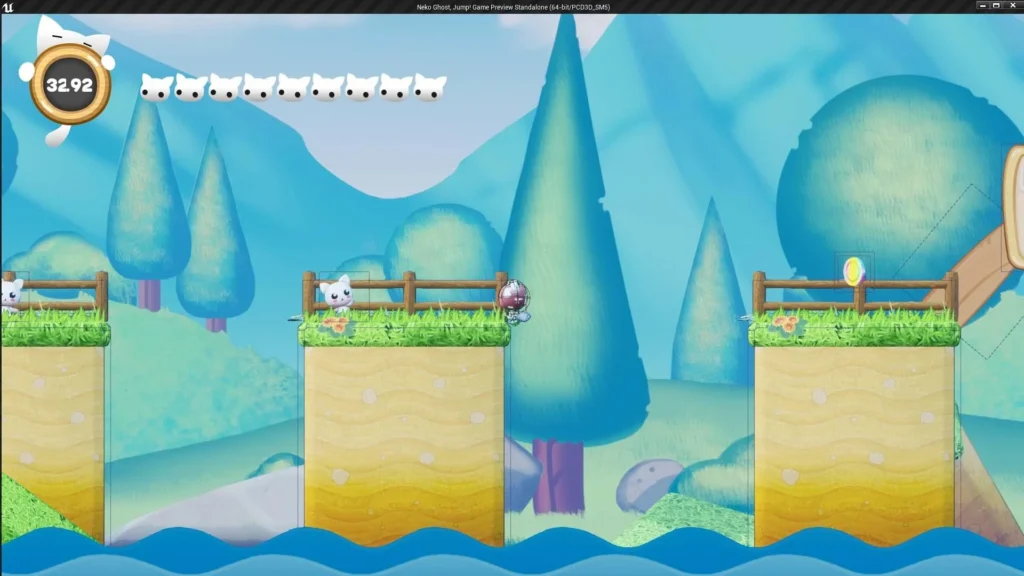Collect the rainbow coin above the right fence
Image resolution: width=1024 pixels, height=576 pixels.
click(853, 269)
